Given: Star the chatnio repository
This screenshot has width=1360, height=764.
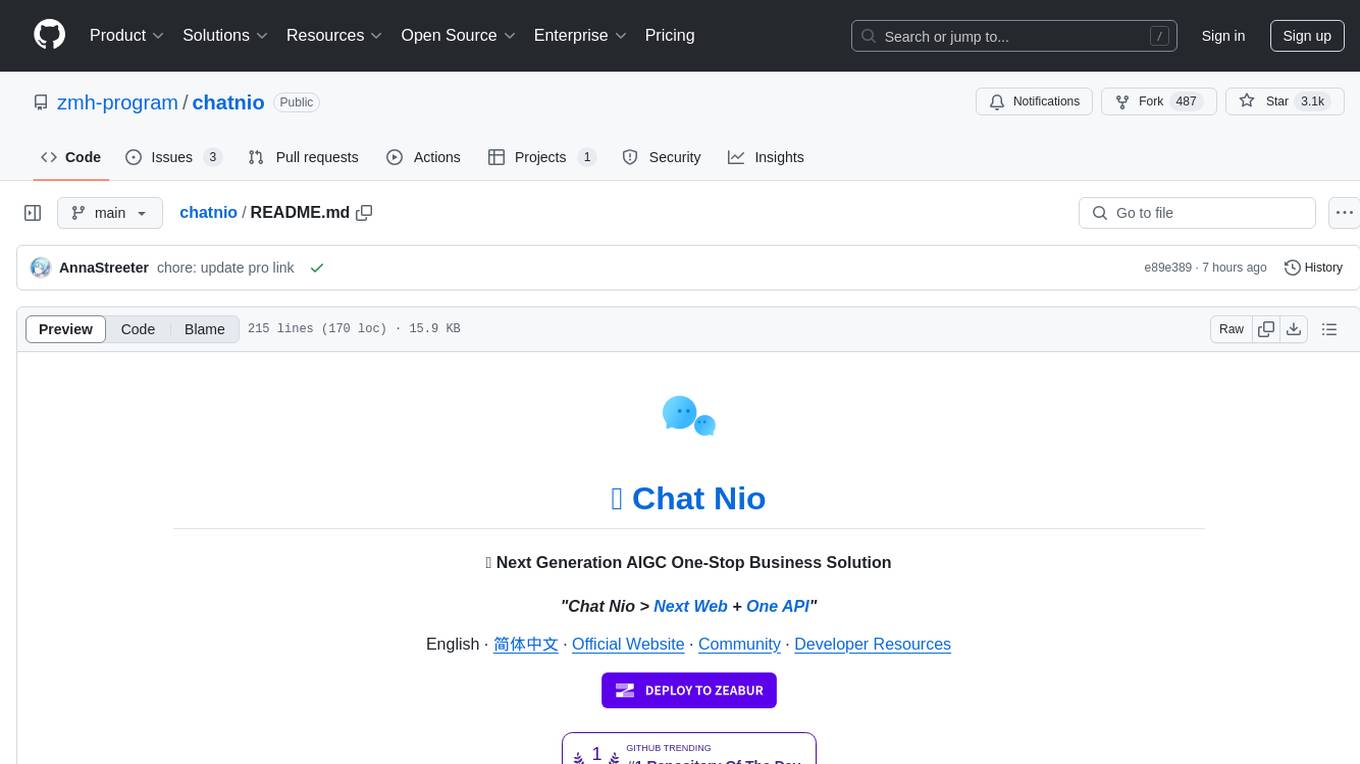Looking at the screenshot, I should pos(1284,102).
